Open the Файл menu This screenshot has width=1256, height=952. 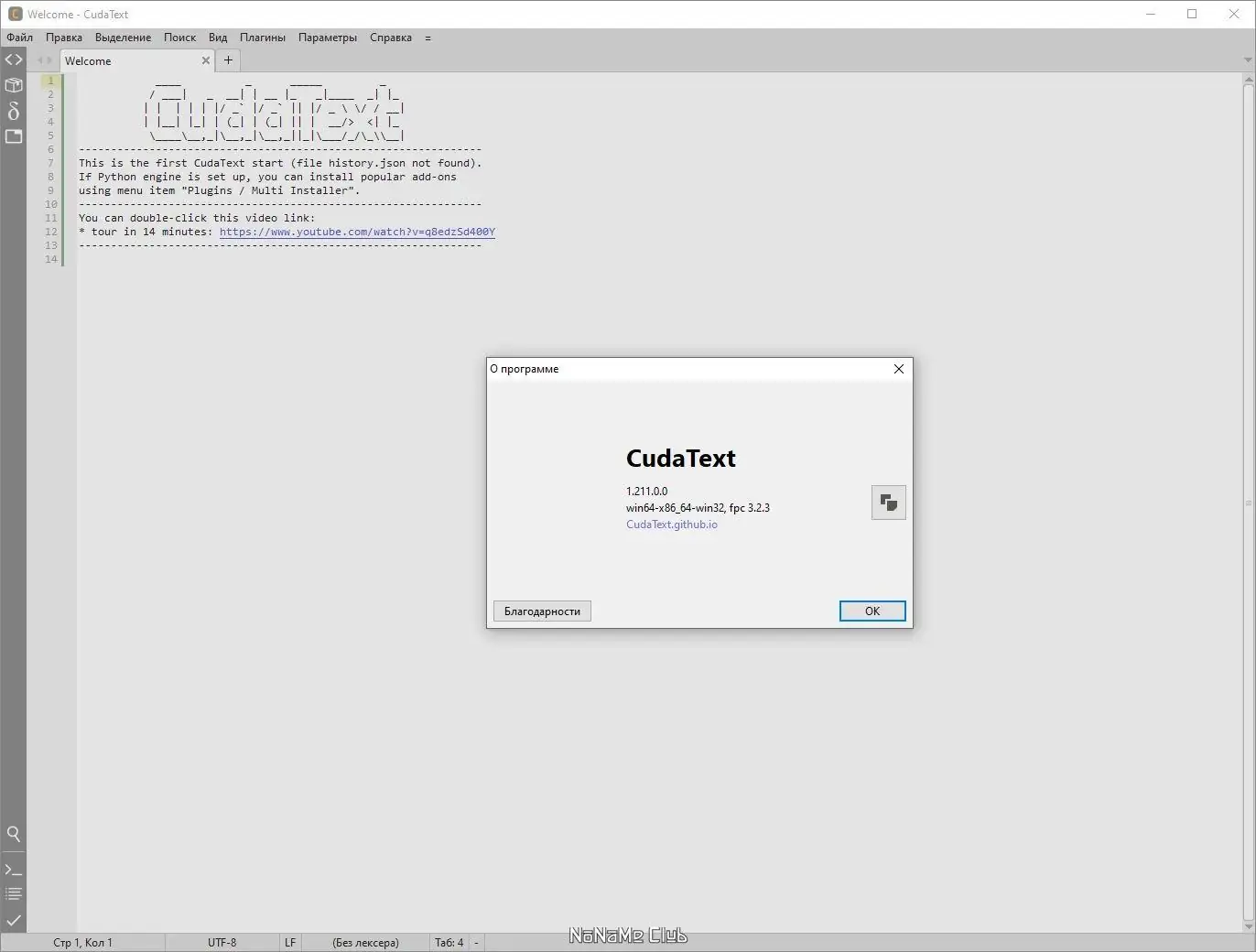click(x=19, y=38)
